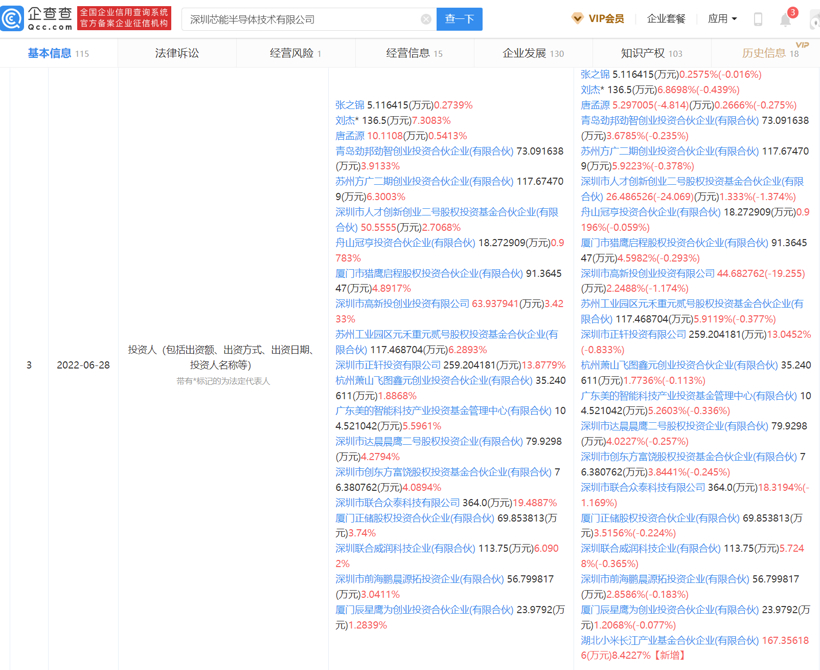Open 厦门市猎鹰启程股权投资合伙企业 in before-change column
Viewport: 820px width, 670px height.
429,274
